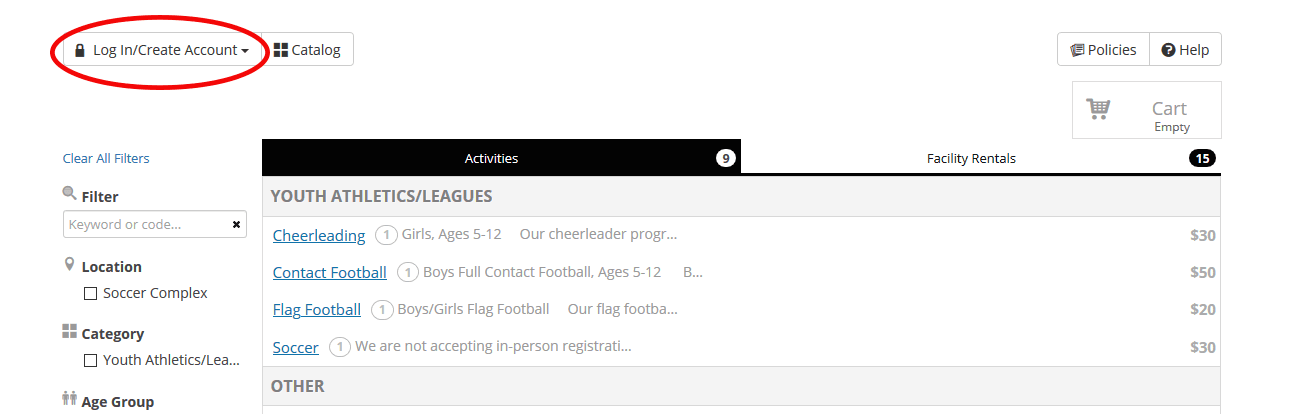Open the Soccer activity link

pyautogui.click(x=295, y=348)
